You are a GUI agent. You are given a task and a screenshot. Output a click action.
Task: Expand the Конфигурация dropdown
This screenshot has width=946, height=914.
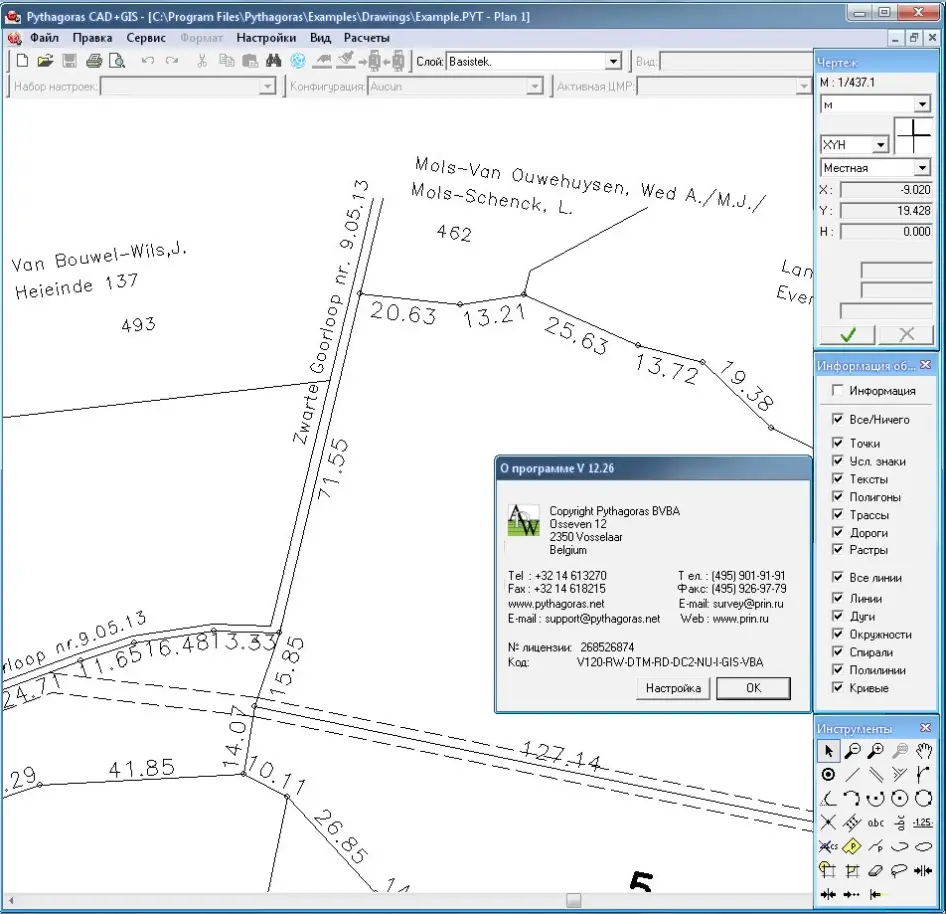[x=535, y=86]
